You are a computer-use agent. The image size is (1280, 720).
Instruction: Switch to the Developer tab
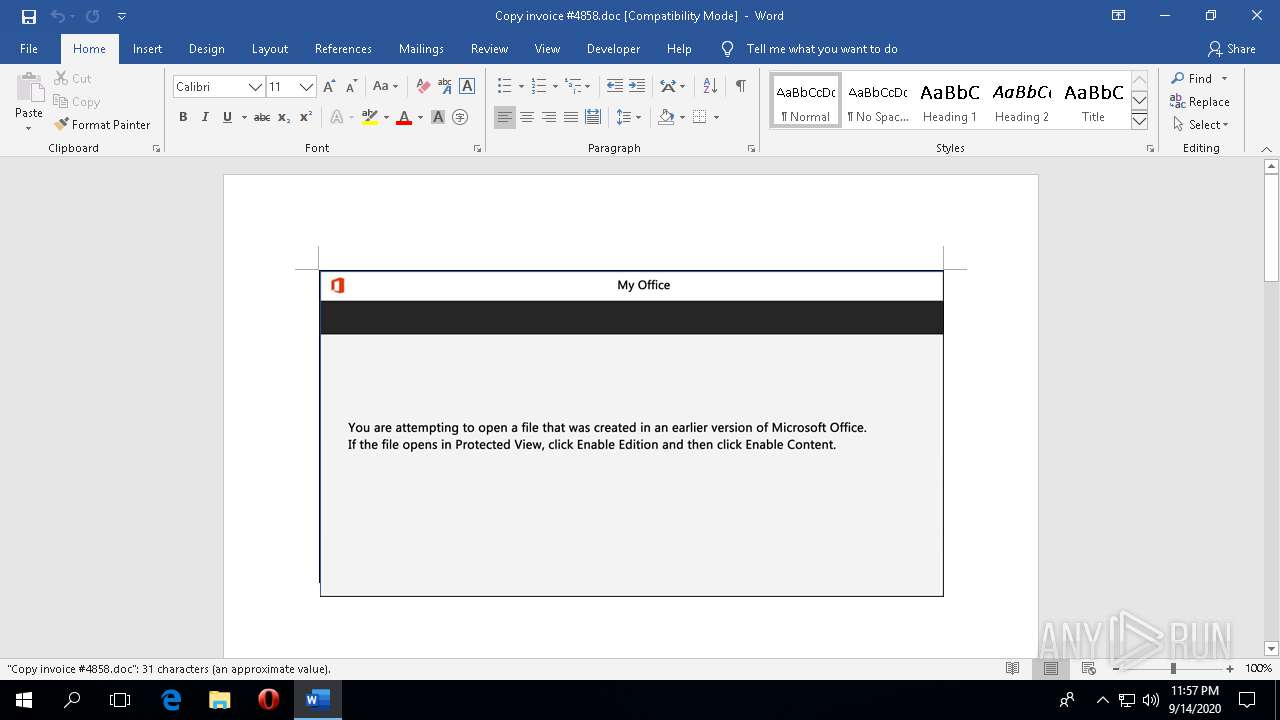[613, 49]
